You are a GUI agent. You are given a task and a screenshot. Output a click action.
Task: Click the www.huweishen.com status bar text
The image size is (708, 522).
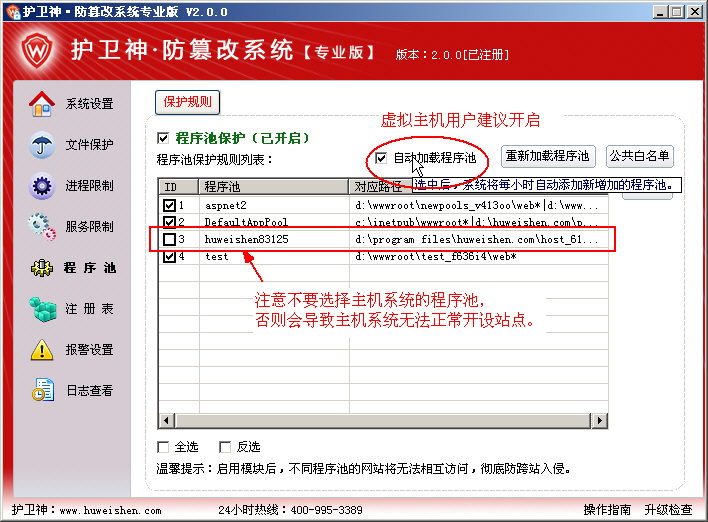(x=111, y=510)
